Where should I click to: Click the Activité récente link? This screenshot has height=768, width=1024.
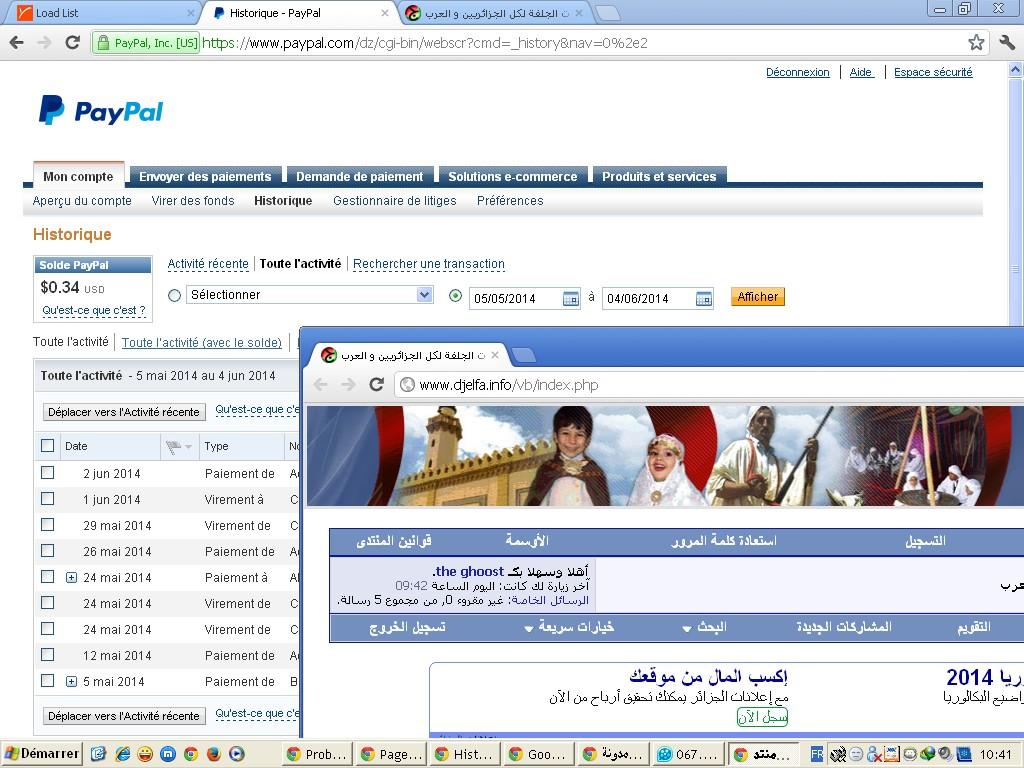coord(208,264)
